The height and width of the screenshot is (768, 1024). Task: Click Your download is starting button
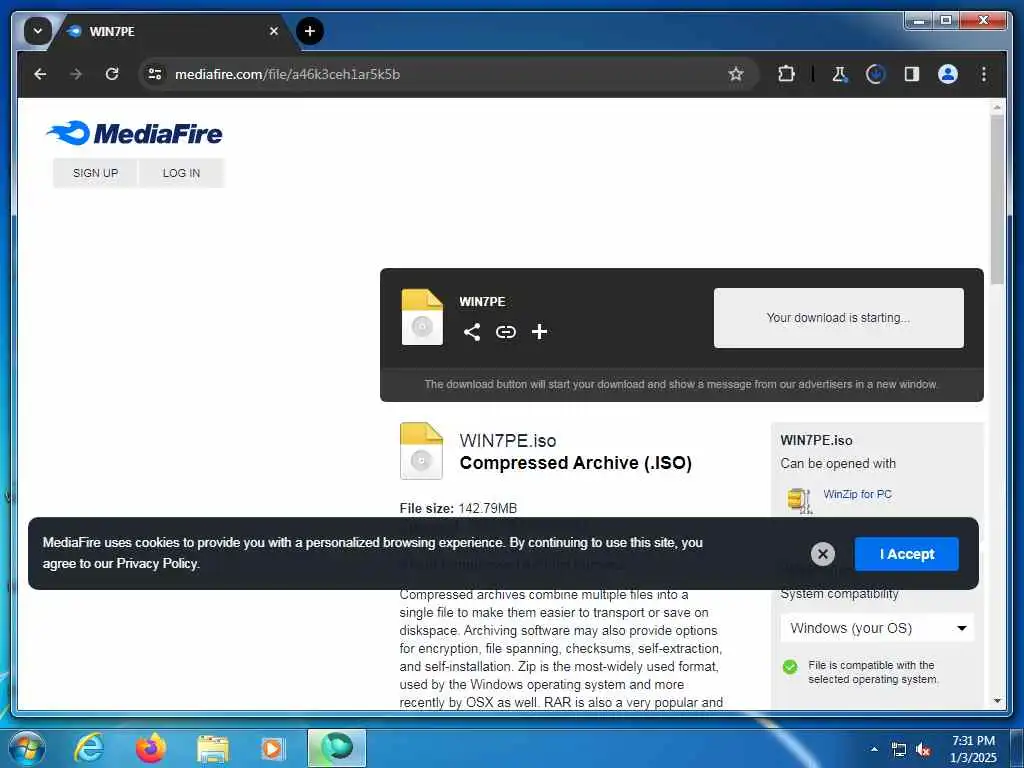839,318
